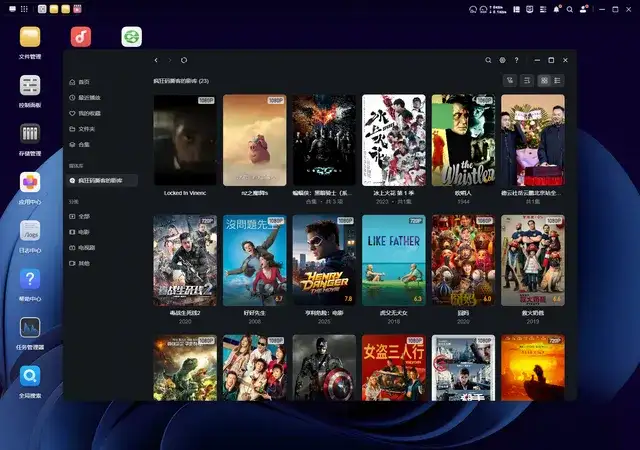Viewport: 640px width, 450px height.
Task: Open the first cloud status icon
Action: click(473, 9)
